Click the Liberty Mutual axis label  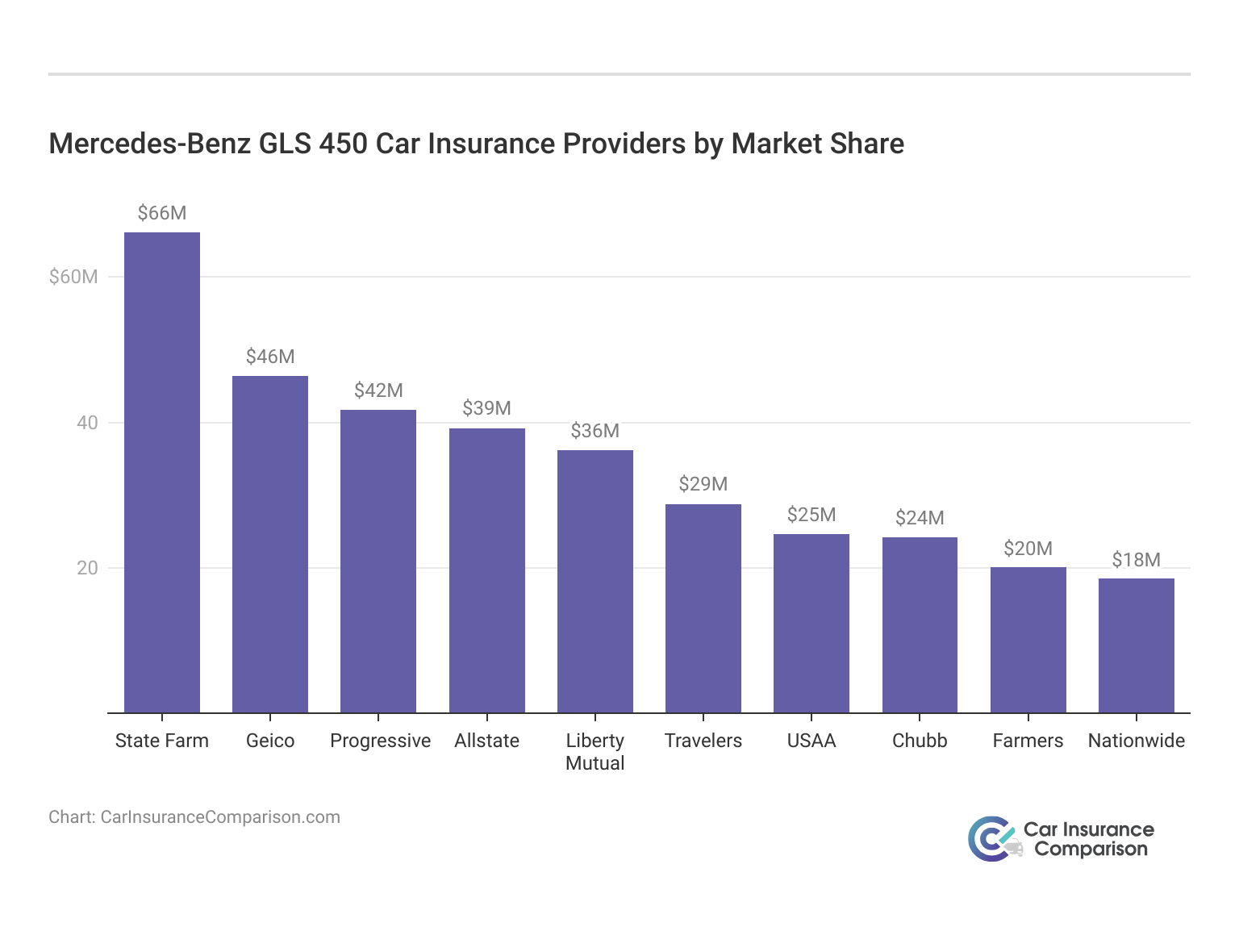595,752
